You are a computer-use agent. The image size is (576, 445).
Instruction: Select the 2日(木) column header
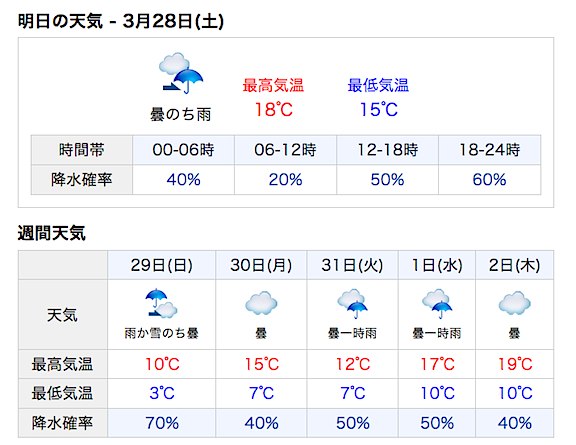(514, 265)
